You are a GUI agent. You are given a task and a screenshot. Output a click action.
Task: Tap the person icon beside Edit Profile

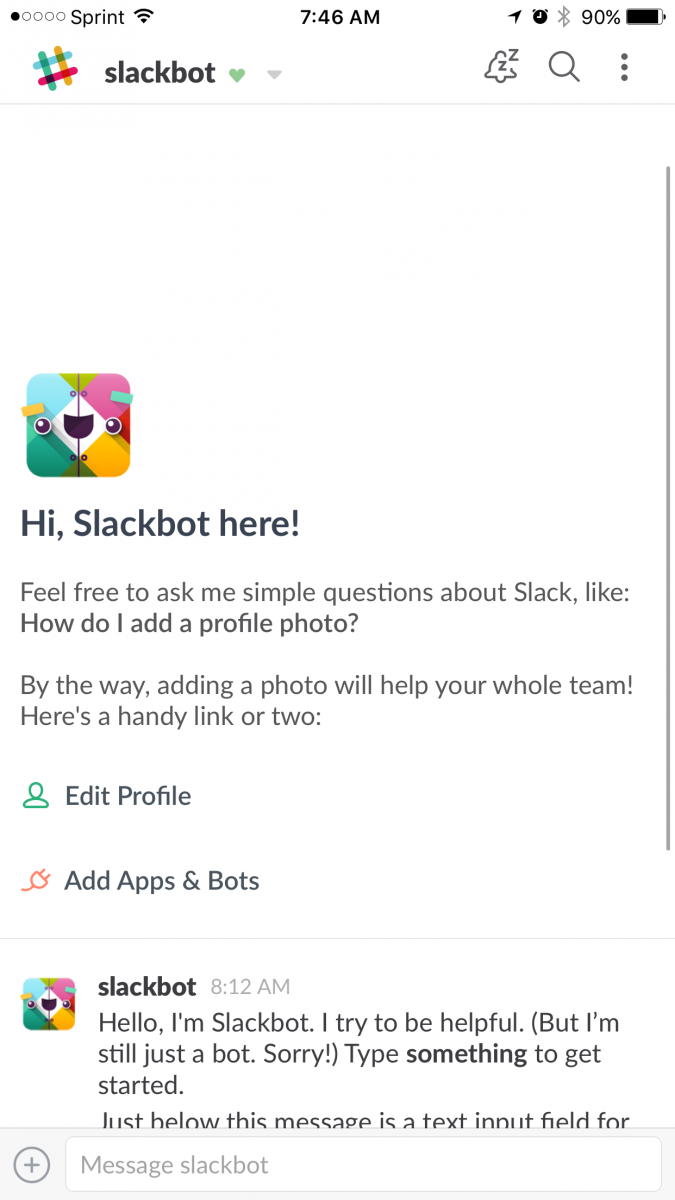tap(36, 796)
